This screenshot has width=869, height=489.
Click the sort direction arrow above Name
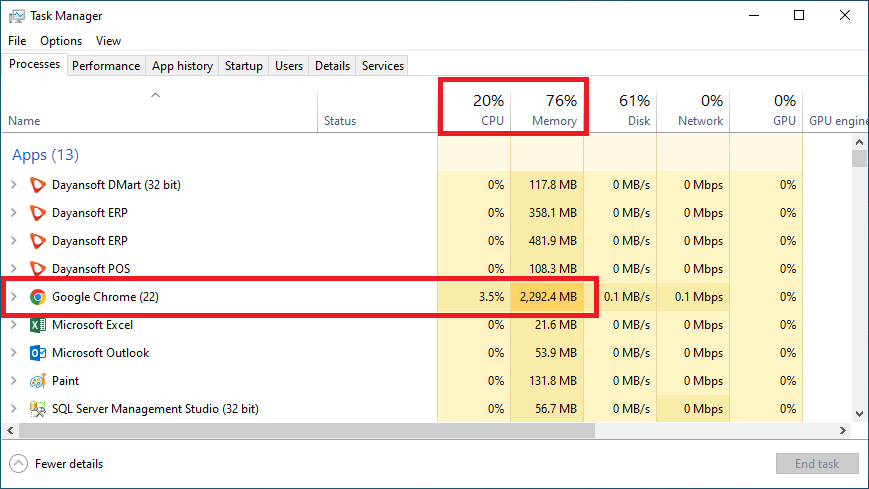coord(156,95)
